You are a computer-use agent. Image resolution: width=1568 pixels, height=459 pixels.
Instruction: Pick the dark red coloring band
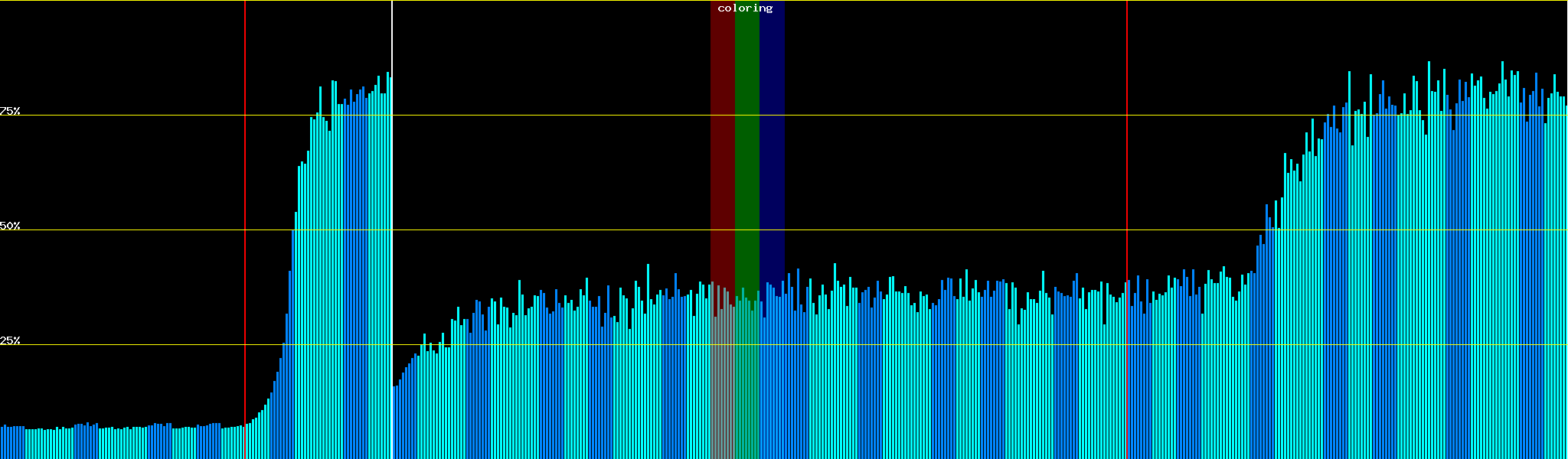pos(722,153)
